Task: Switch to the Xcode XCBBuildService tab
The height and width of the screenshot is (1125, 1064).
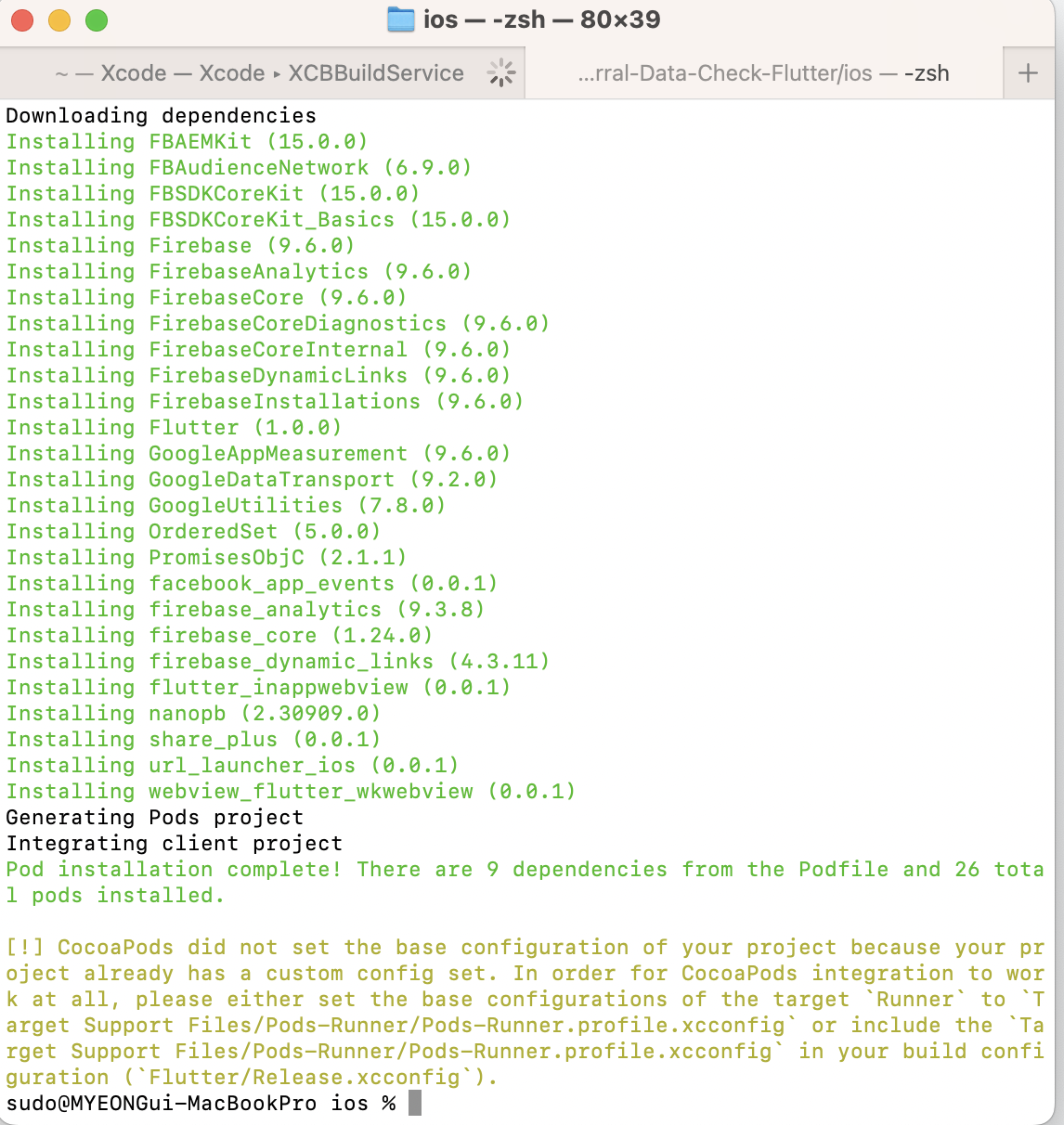Action: click(263, 73)
